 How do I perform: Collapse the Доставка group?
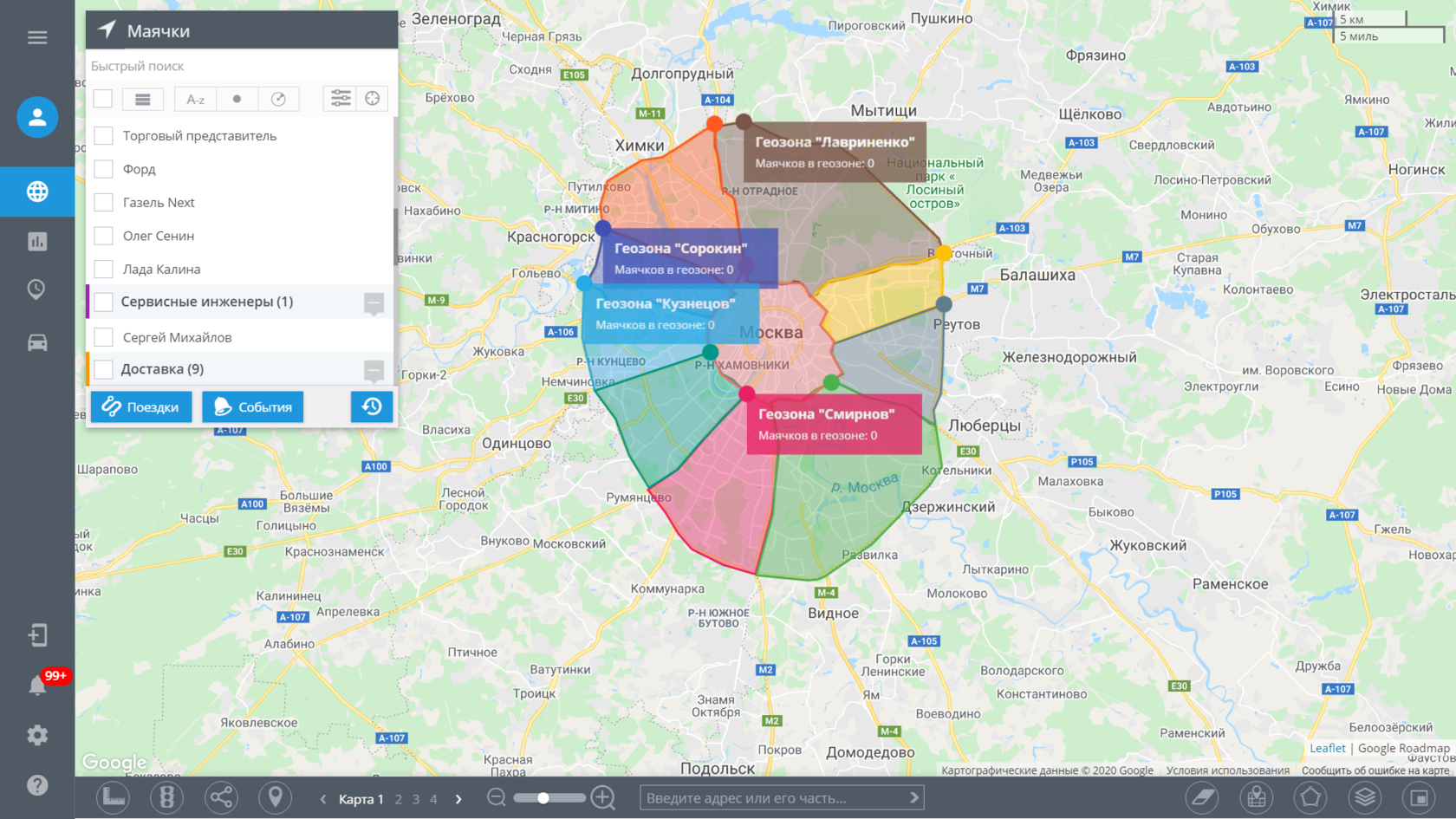click(374, 371)
